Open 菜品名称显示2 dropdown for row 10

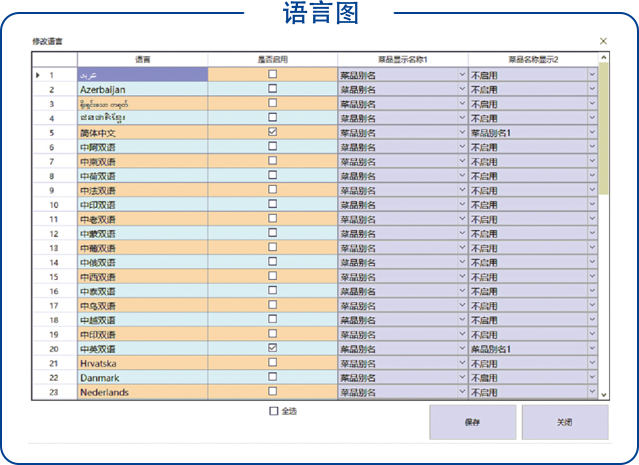(x=592, y=204)
